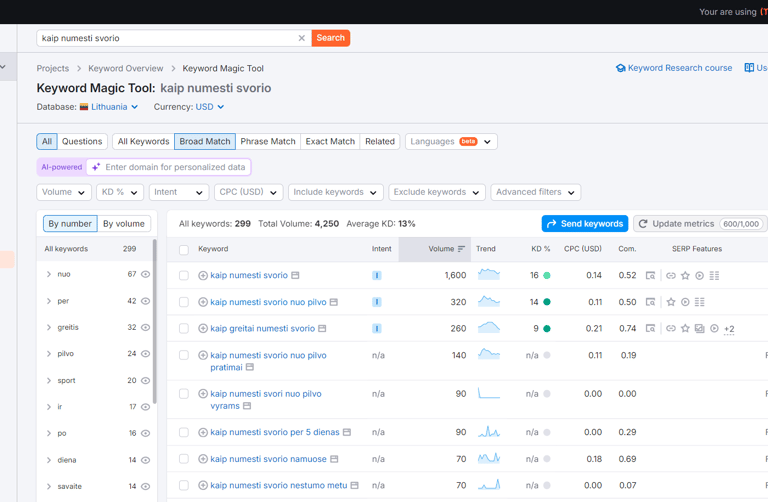Check 'kaip numesti svorio nestumo metu' checkbox
This screenshot has height=502, width=768.
tap(184, 485)
